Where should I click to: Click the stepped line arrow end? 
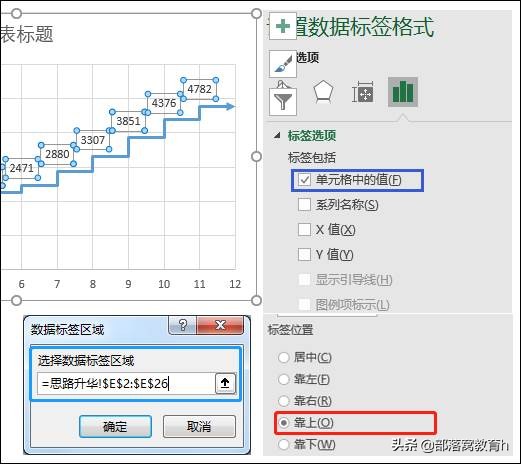coord(230,107)
